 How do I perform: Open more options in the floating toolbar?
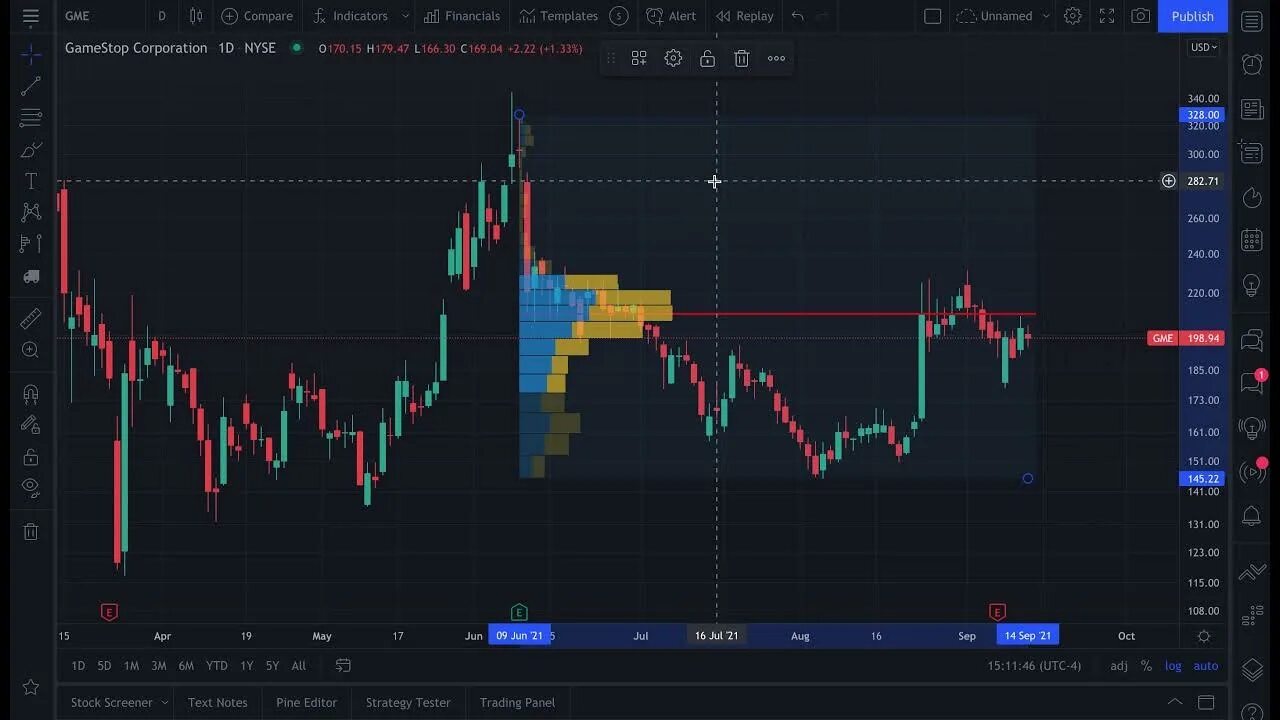click(776, 58)
